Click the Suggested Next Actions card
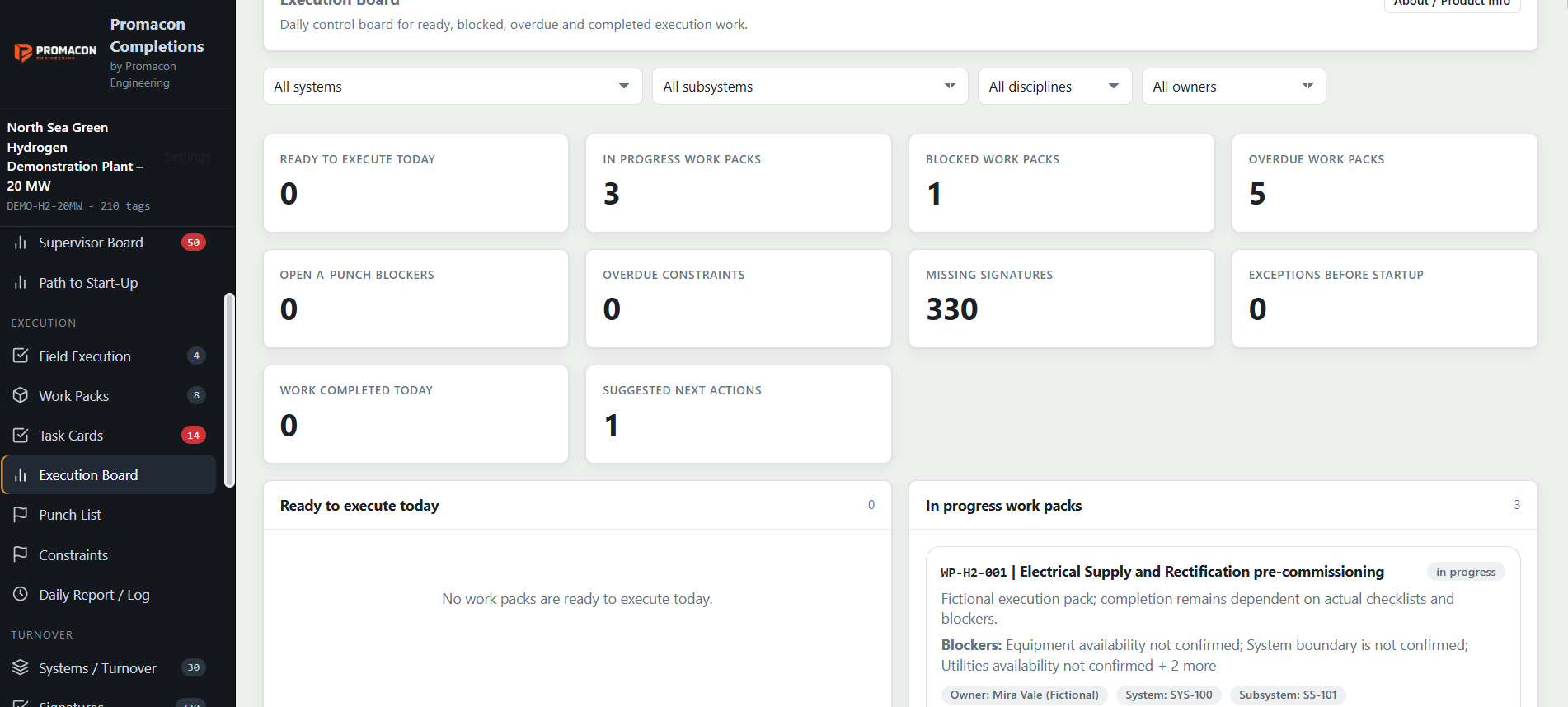This screenshot has width=1568, height=707. pyautogui.click(x=738, y=414)
